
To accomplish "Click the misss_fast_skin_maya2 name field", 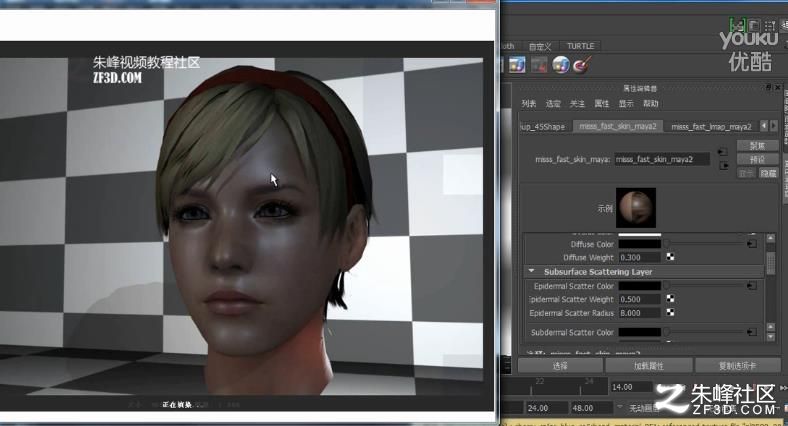I will pyautogui.click(x=662, y=159).
